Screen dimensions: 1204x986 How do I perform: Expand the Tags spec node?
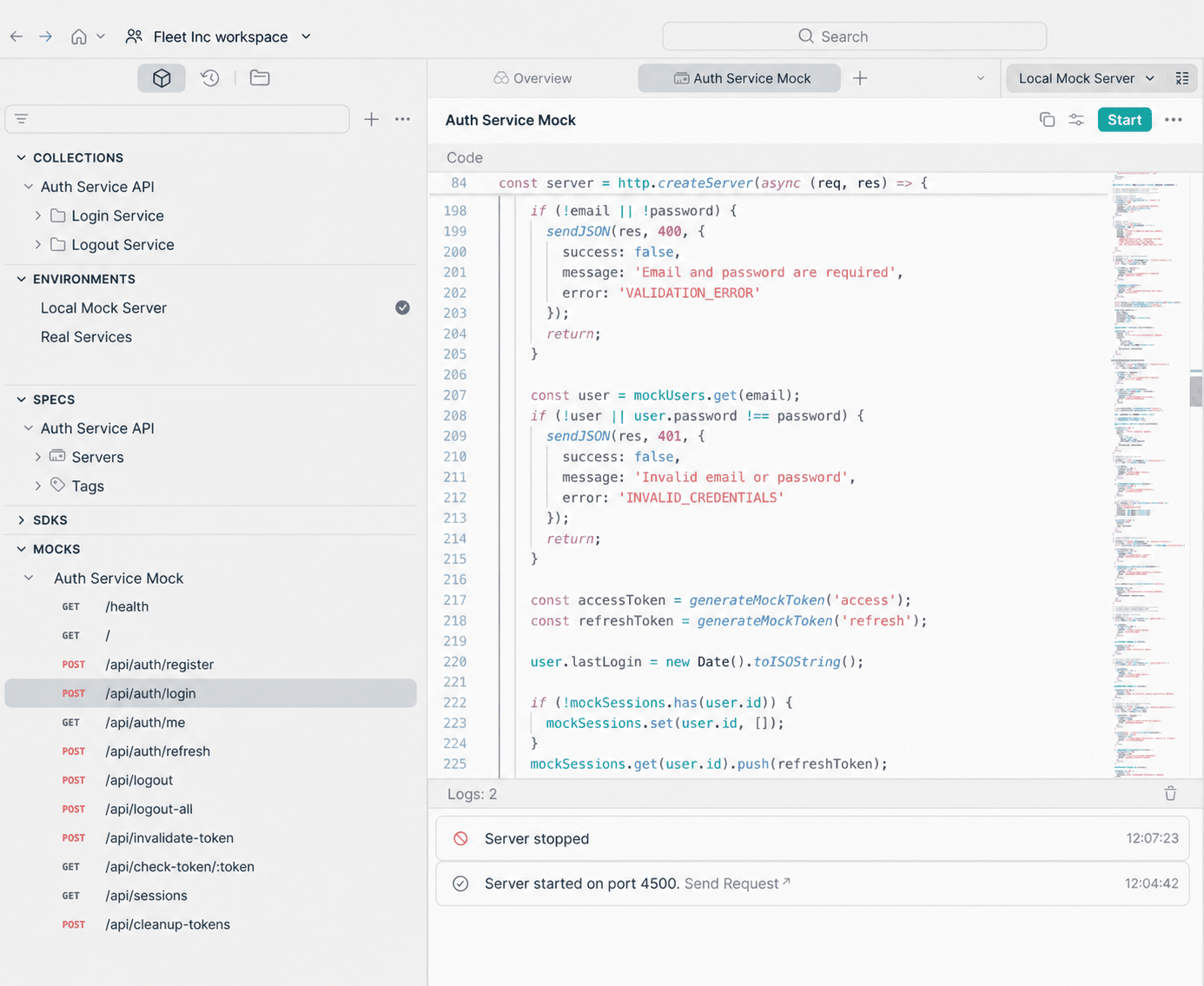38,486
